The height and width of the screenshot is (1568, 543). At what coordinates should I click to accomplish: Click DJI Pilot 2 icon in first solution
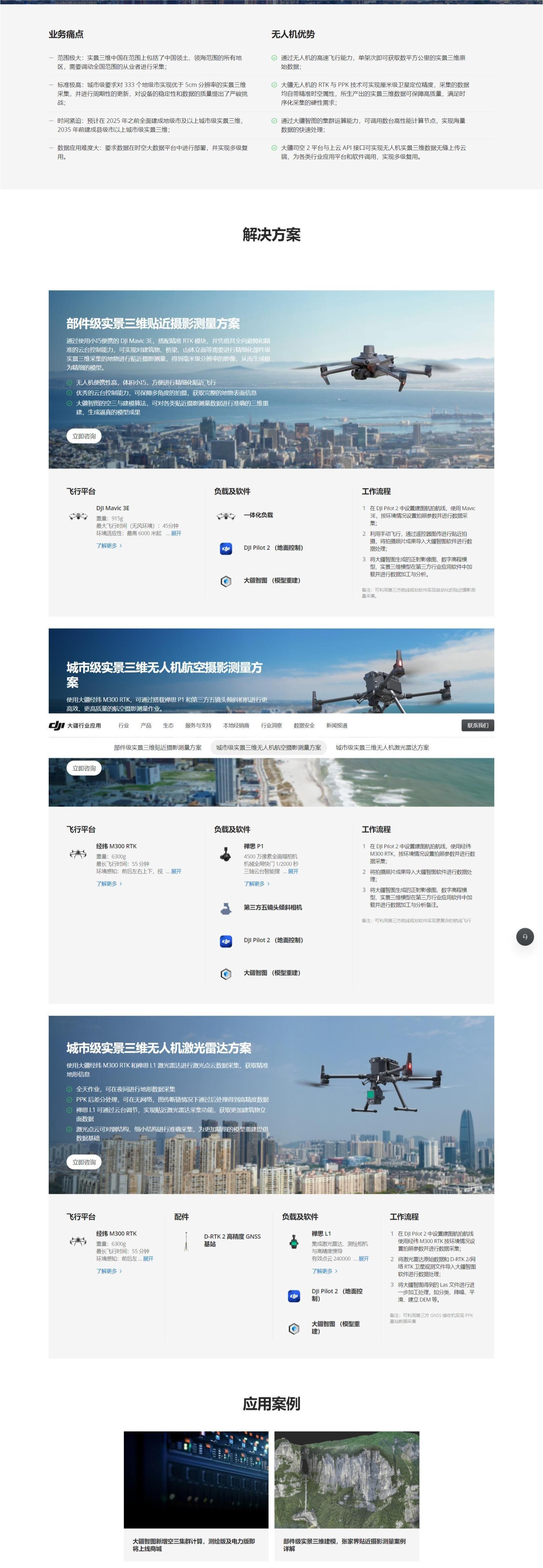click(x=226, y=548)
